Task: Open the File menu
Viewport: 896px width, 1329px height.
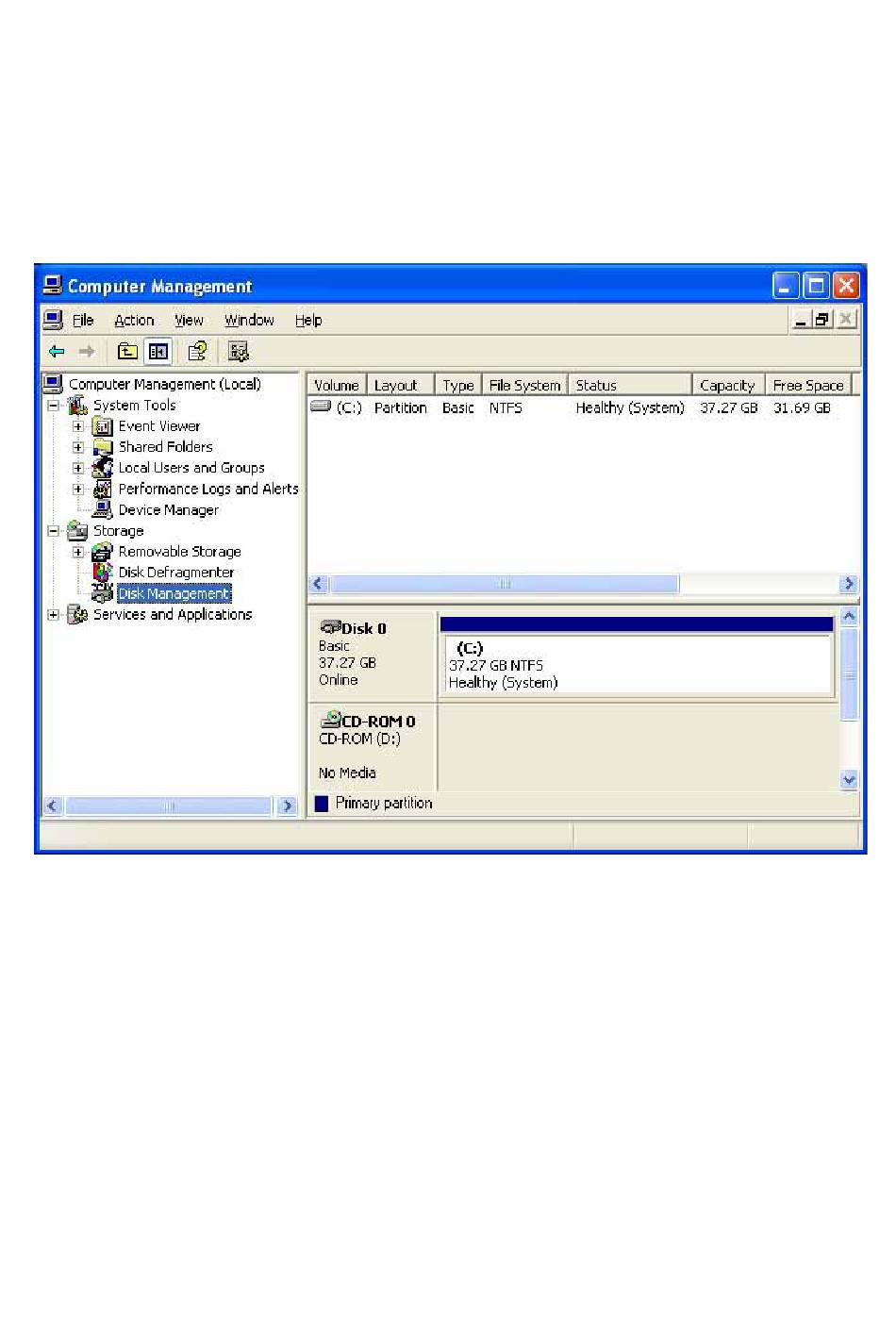Action: tap(83, 321)
